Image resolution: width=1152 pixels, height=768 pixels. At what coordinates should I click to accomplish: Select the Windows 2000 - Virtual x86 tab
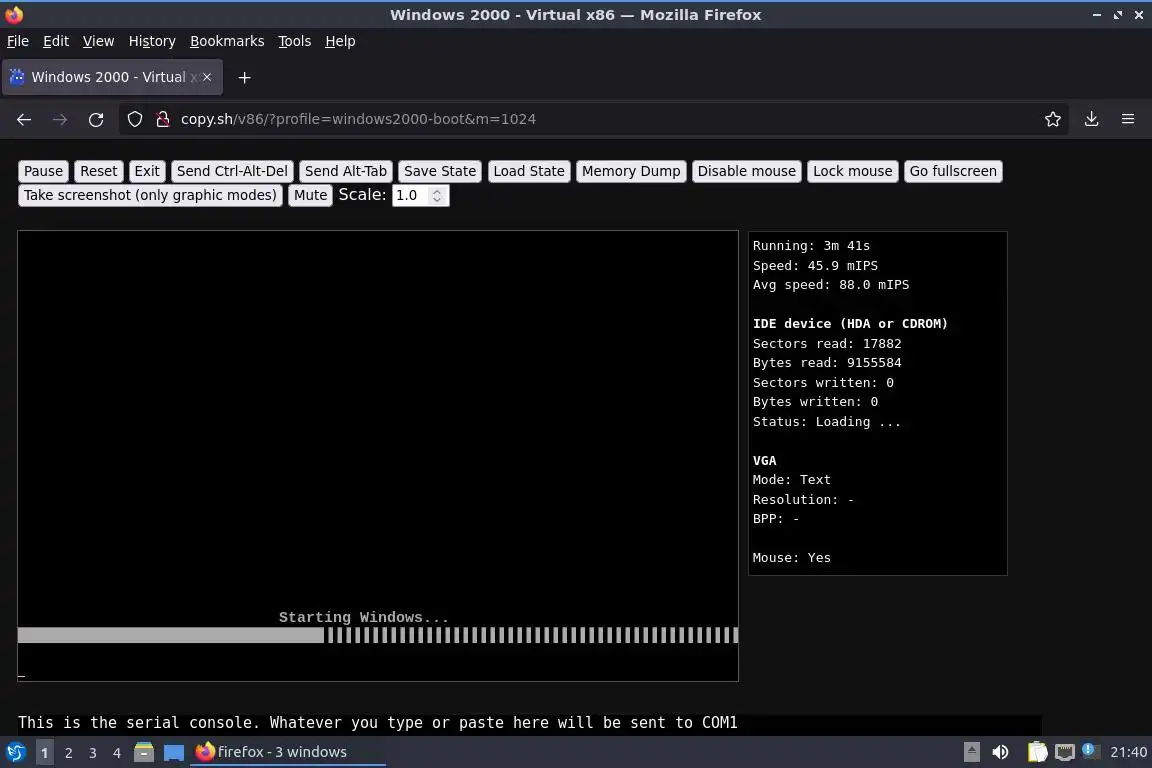click(x=112, y=77)
